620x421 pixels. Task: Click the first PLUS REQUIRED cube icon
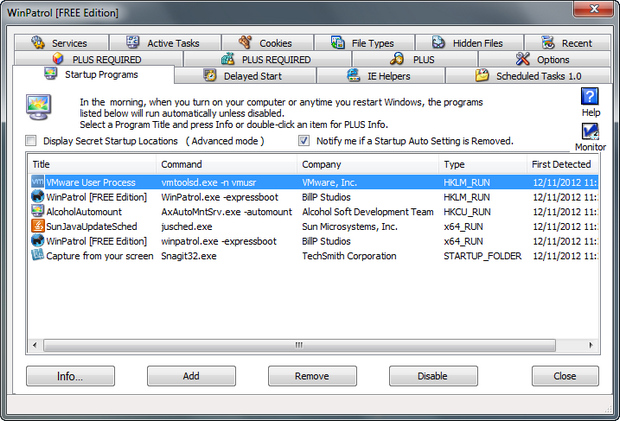point(58,59)
